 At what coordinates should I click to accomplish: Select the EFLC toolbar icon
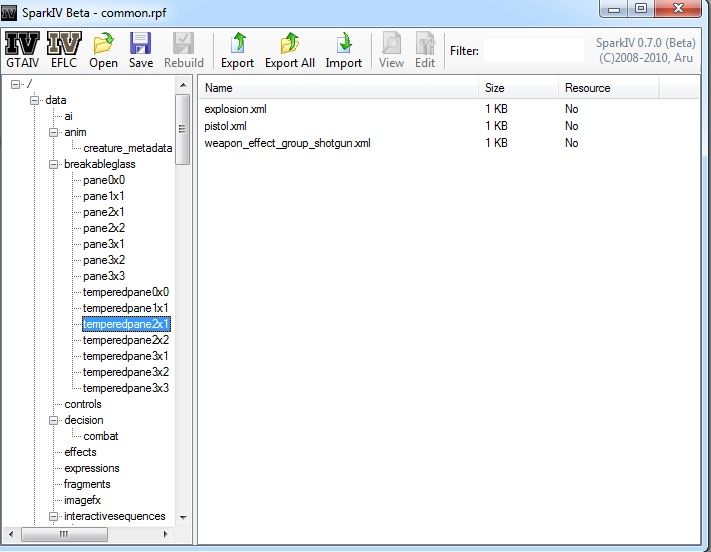tap(64, 50)
